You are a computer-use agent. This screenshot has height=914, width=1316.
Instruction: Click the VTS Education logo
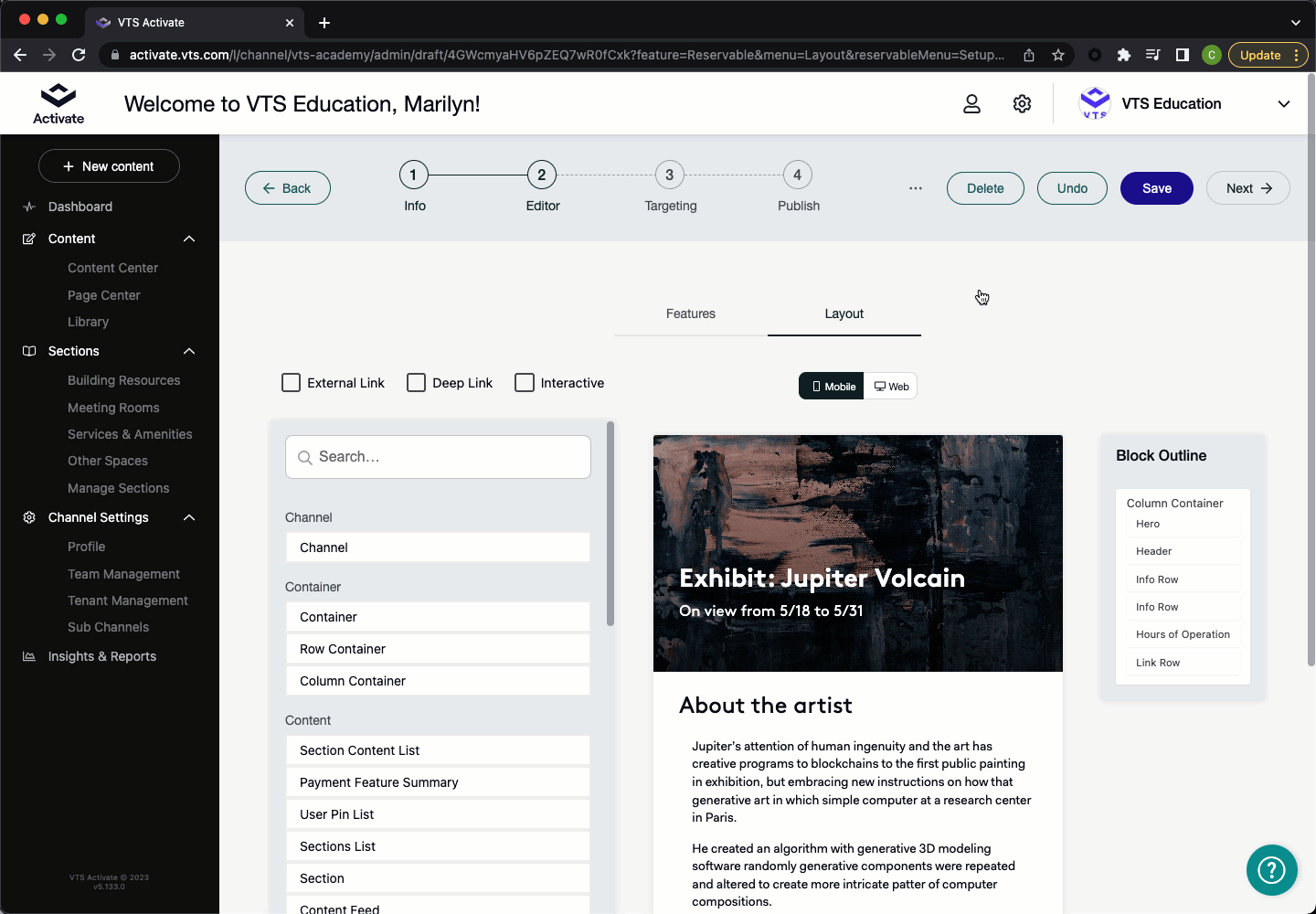coord(1095,103)
